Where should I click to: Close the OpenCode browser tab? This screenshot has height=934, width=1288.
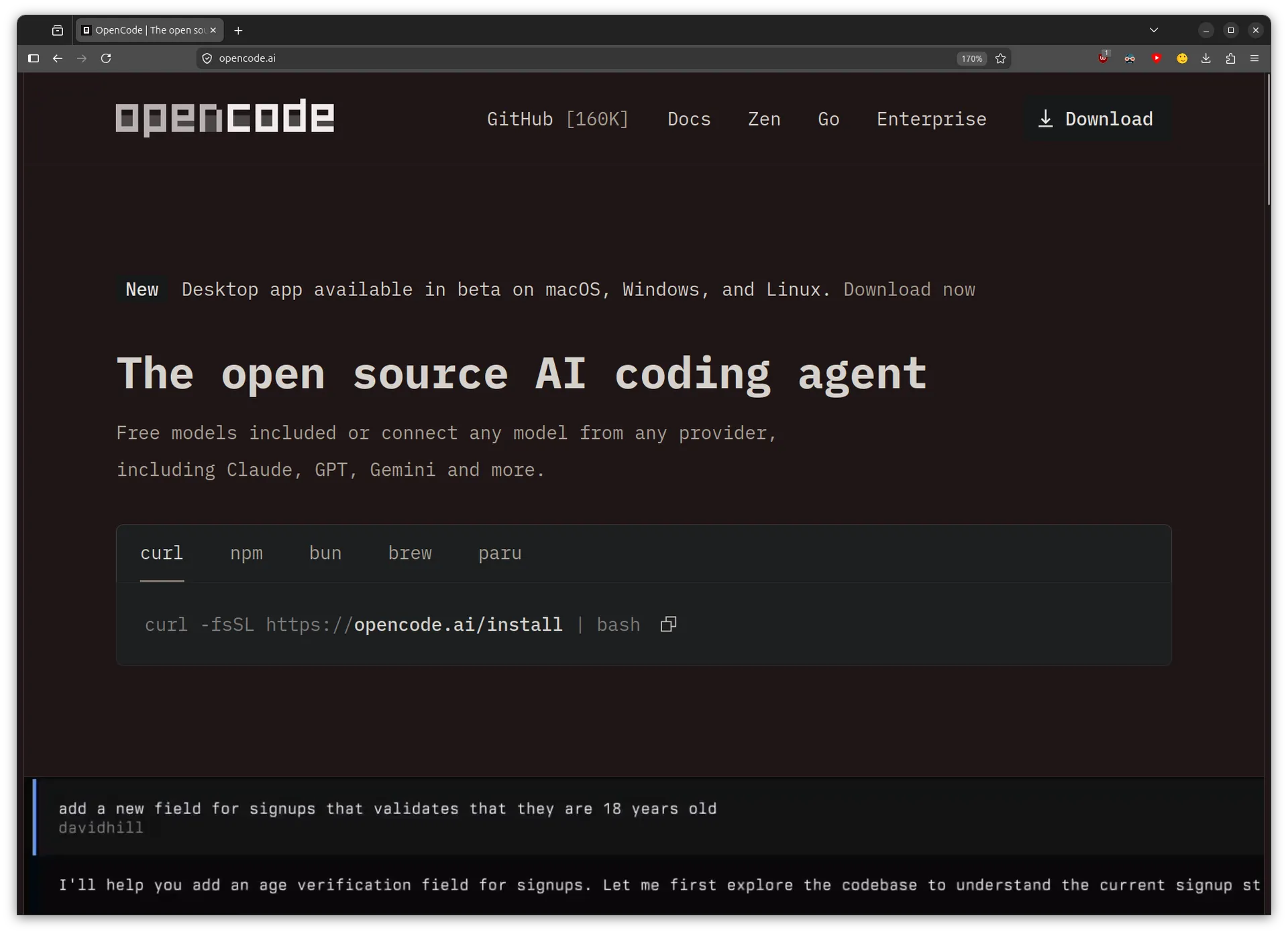tap(213, 30)
